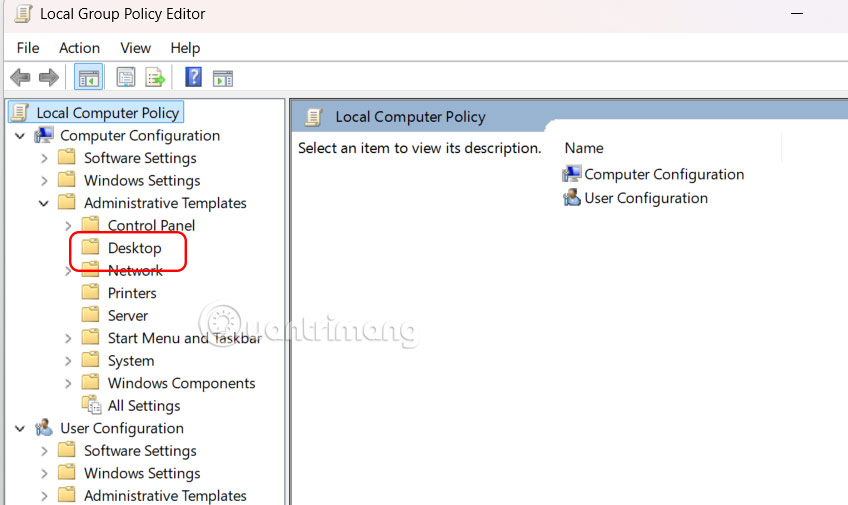This screenshot has height=505, width=848.
Task: Expand the Control Panel folder
Action: tap(68, 226)
